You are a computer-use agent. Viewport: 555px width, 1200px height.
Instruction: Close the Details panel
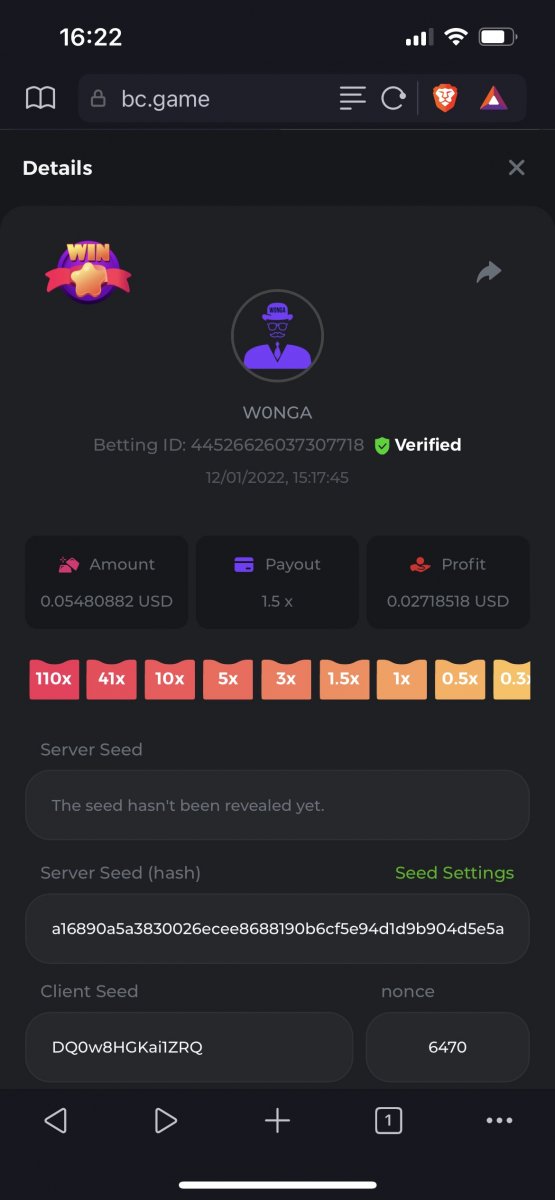click(x=516, y=168)
